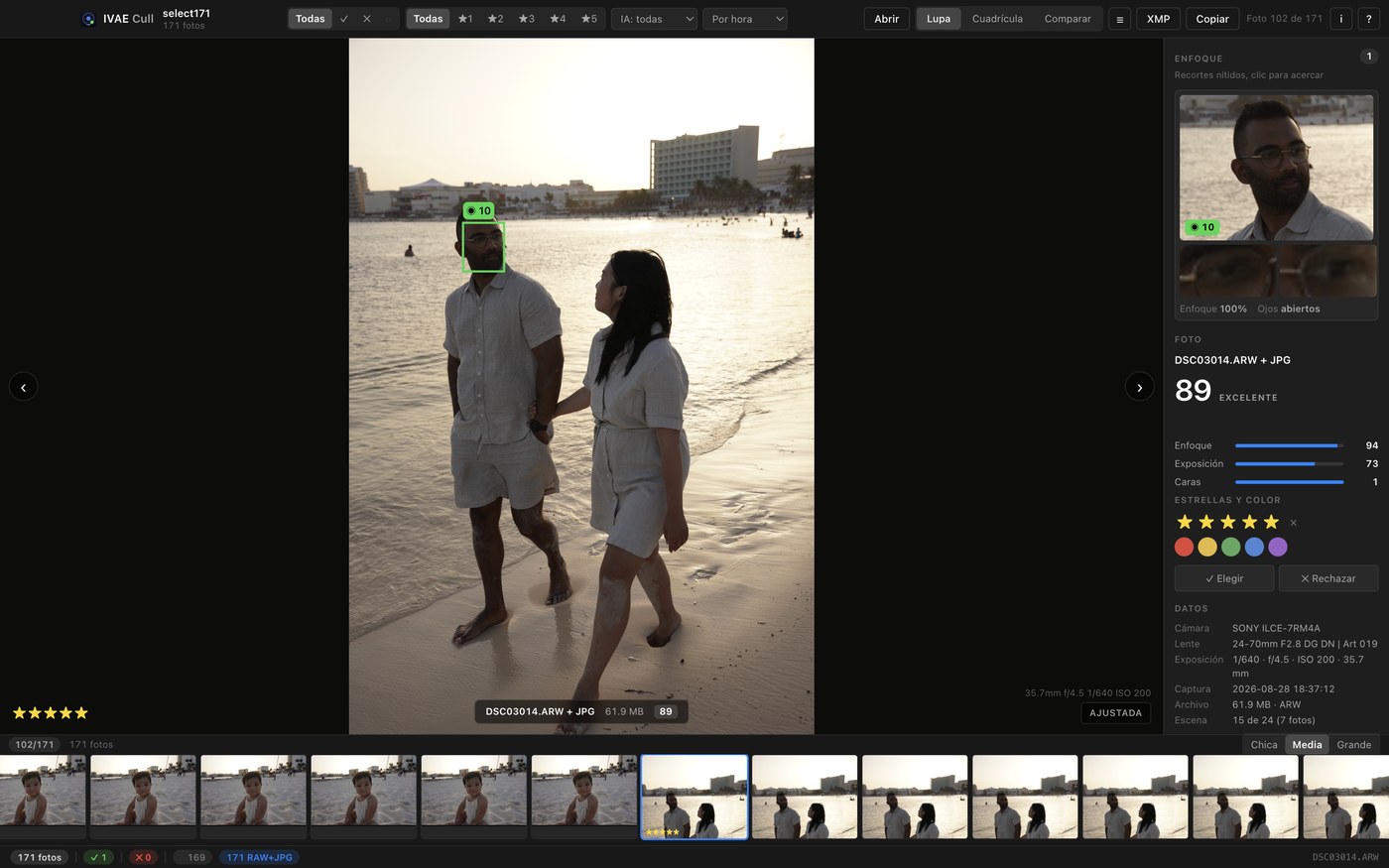Go to next photo arrow
1389x868 pixels.
[x=1139, y=387]
